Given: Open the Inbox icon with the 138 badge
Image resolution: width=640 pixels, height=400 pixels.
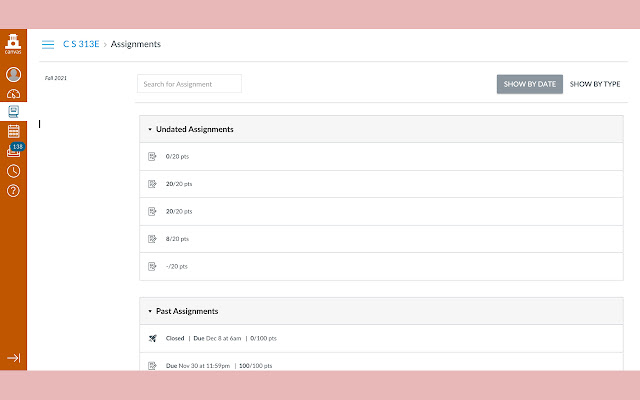Looking at the screenshot, I should [15, 150].
